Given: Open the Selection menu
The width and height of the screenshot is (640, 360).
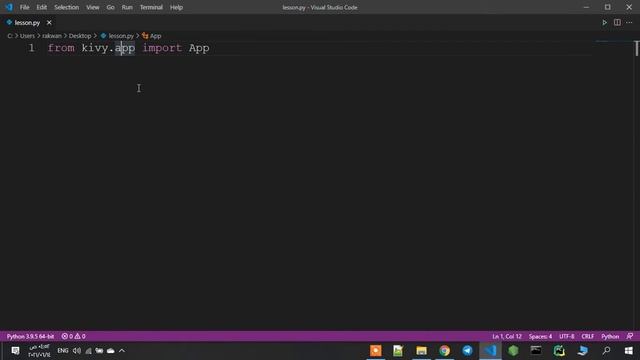Looking at the screenshot, I should tap(67, 7).
